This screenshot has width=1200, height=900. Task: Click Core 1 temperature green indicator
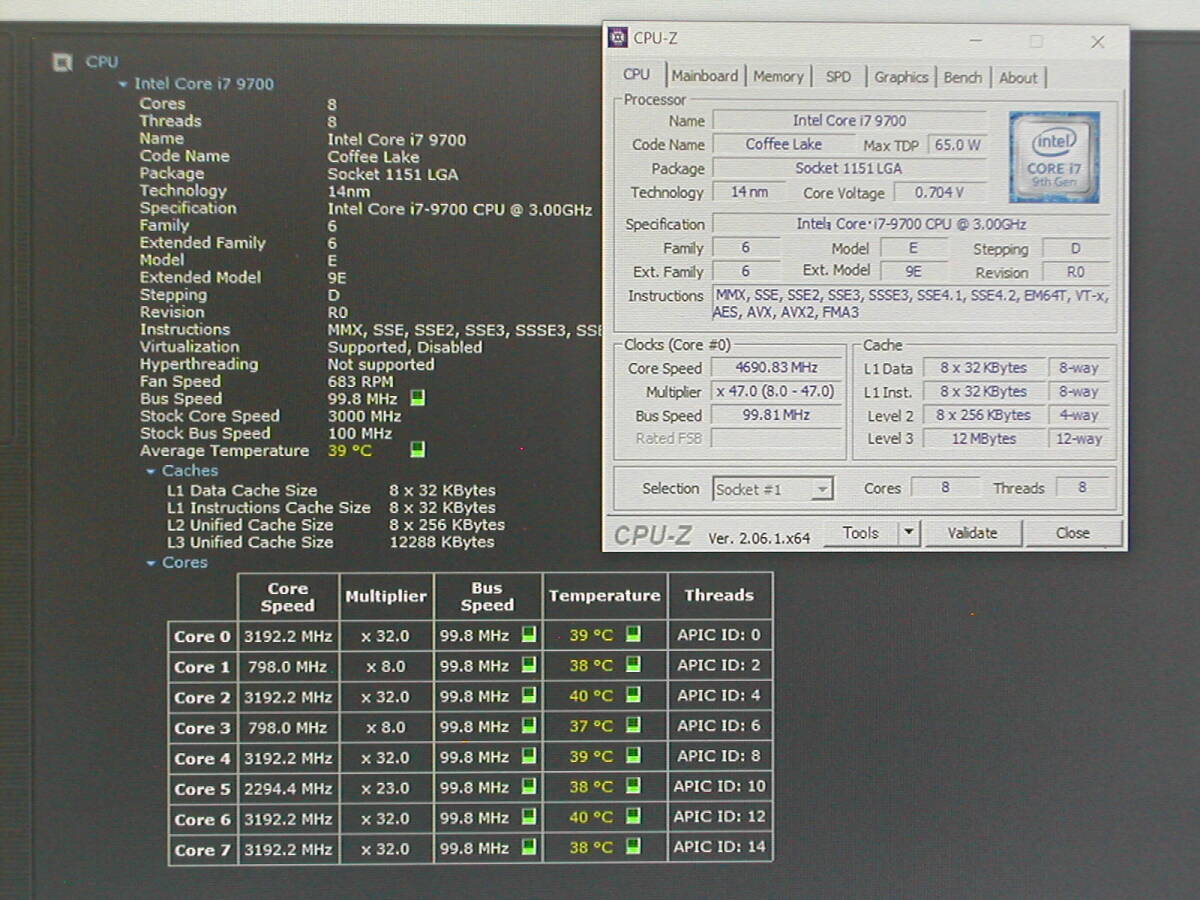633,664
